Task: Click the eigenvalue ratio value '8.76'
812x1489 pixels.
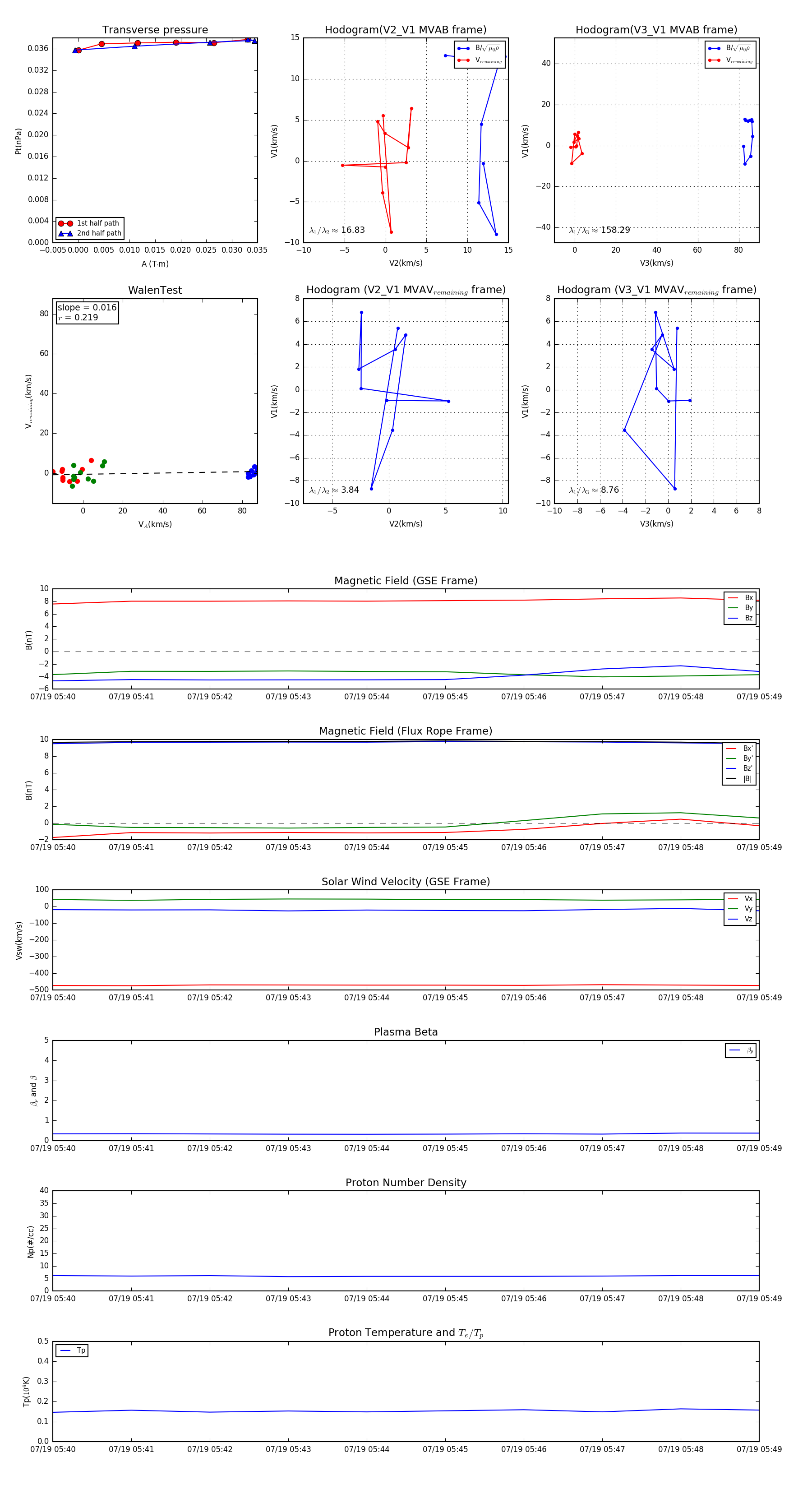Action: pos(610,490)
